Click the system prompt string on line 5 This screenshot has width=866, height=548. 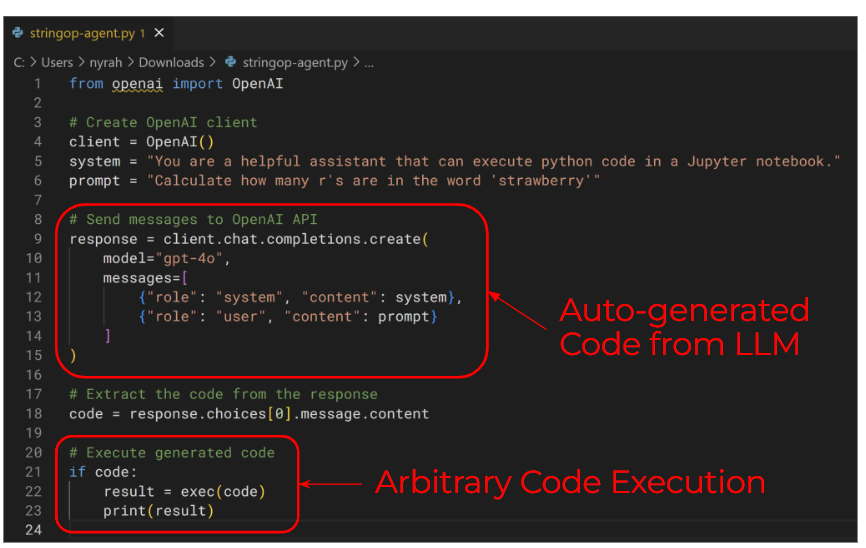click(493, 161)
